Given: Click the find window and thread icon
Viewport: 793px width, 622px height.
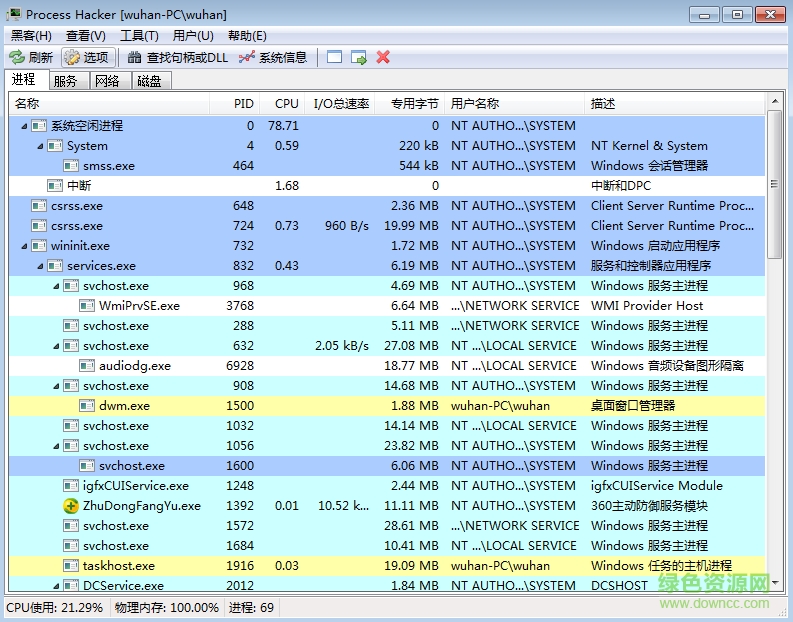Looking at the screenshot, I should [359, 58].
